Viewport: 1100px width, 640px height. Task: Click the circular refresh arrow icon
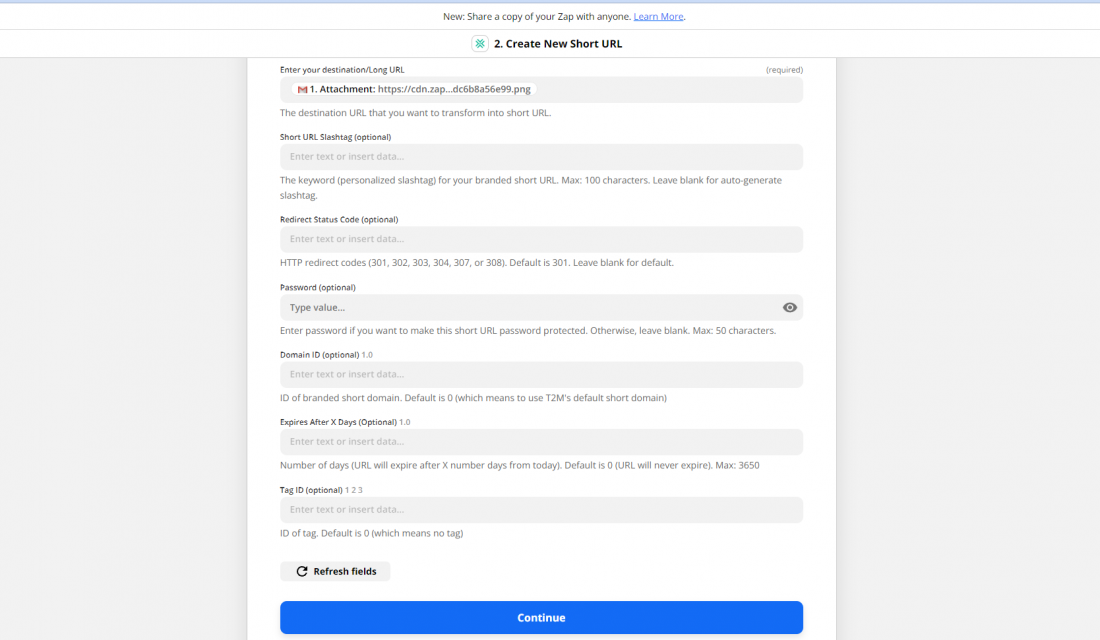[302, 571]
